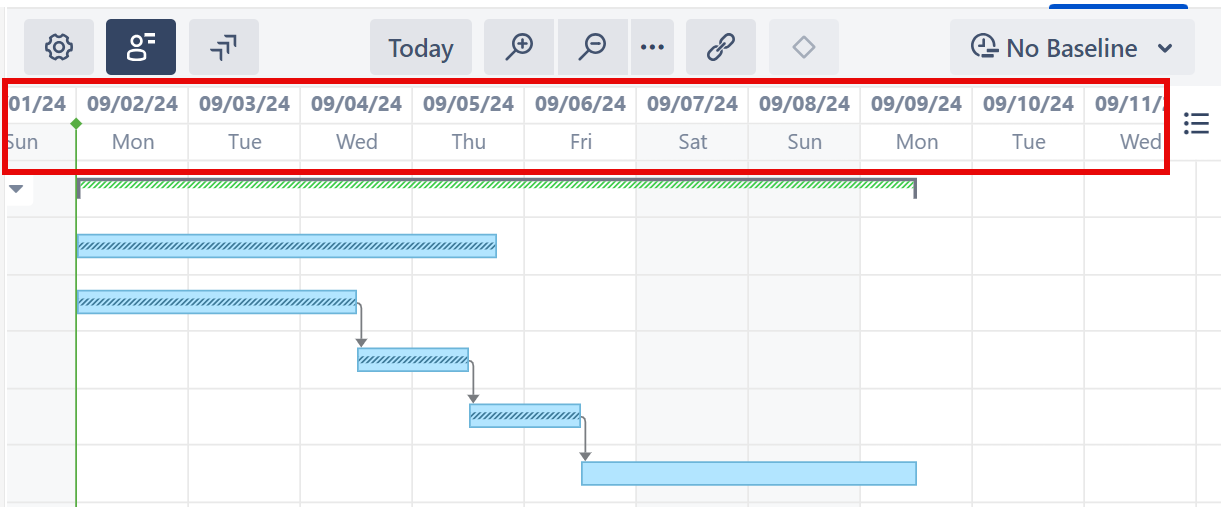
Task: Click the short task bar under Wednesday
Action: [412, 359]
